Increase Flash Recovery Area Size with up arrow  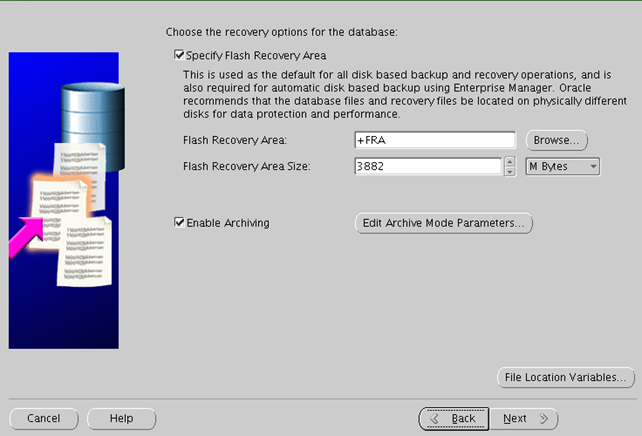tap(510, 162)
